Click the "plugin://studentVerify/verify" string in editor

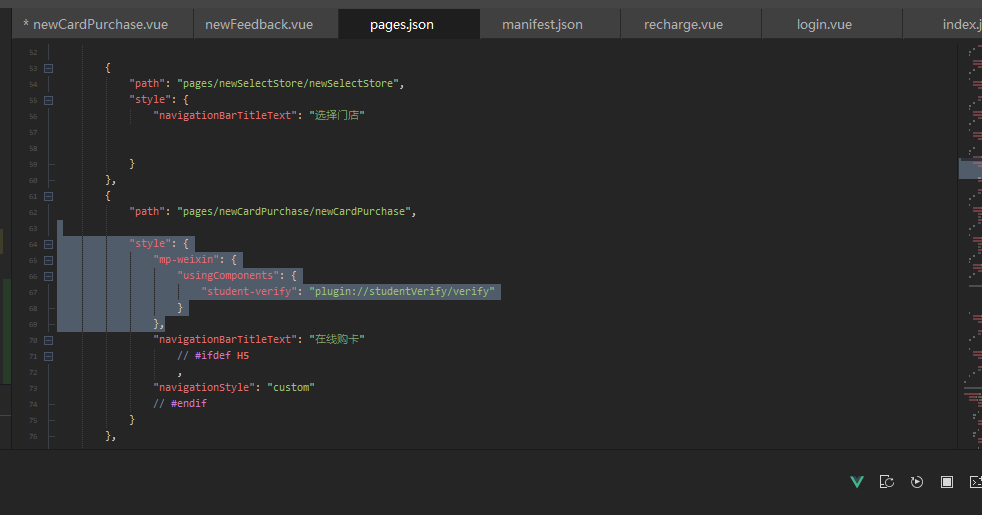pyautogui.click(x=402, y=292)
